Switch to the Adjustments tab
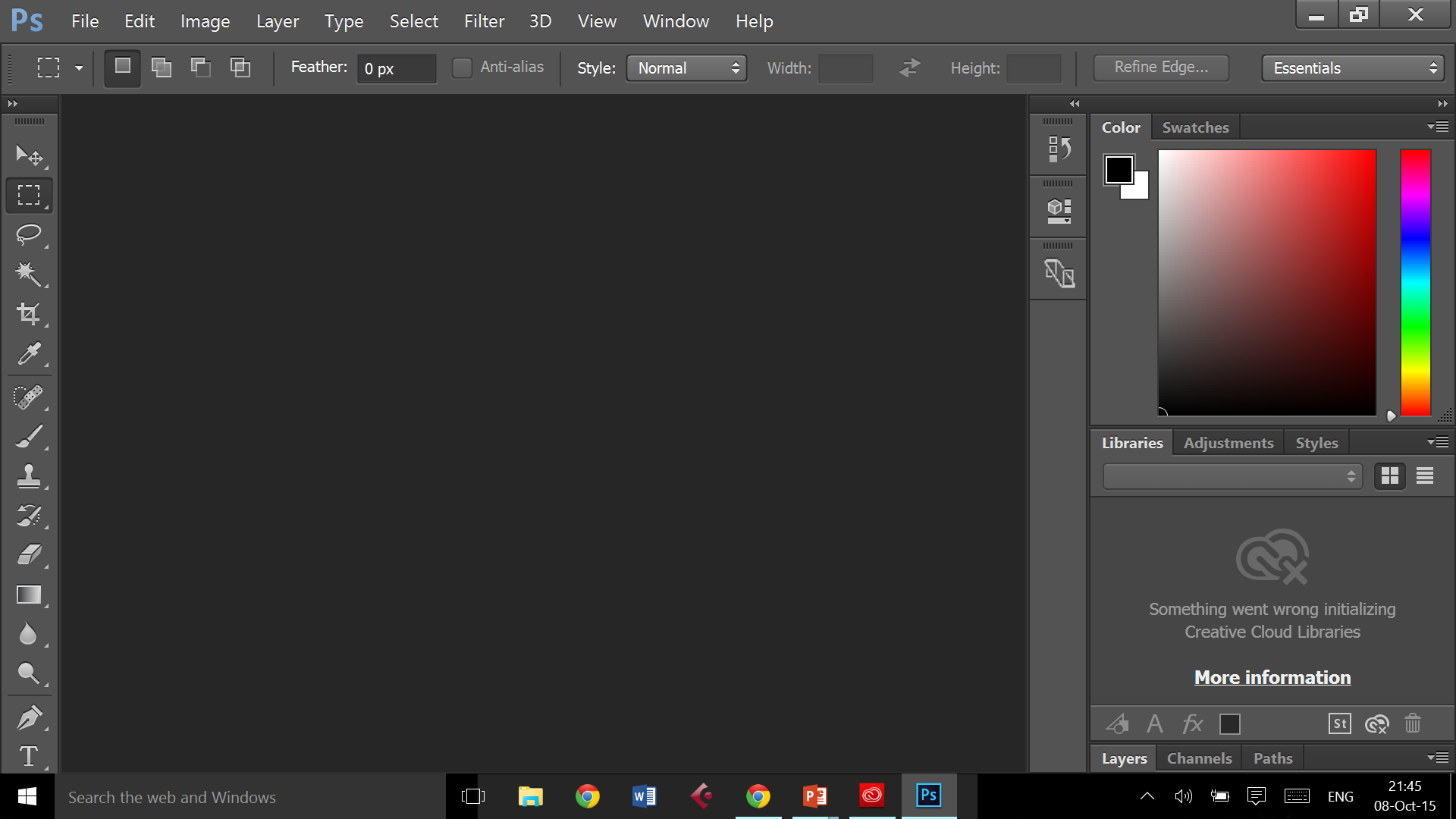This screenshot has height=819, width=1456. [x=1228, y=442]
